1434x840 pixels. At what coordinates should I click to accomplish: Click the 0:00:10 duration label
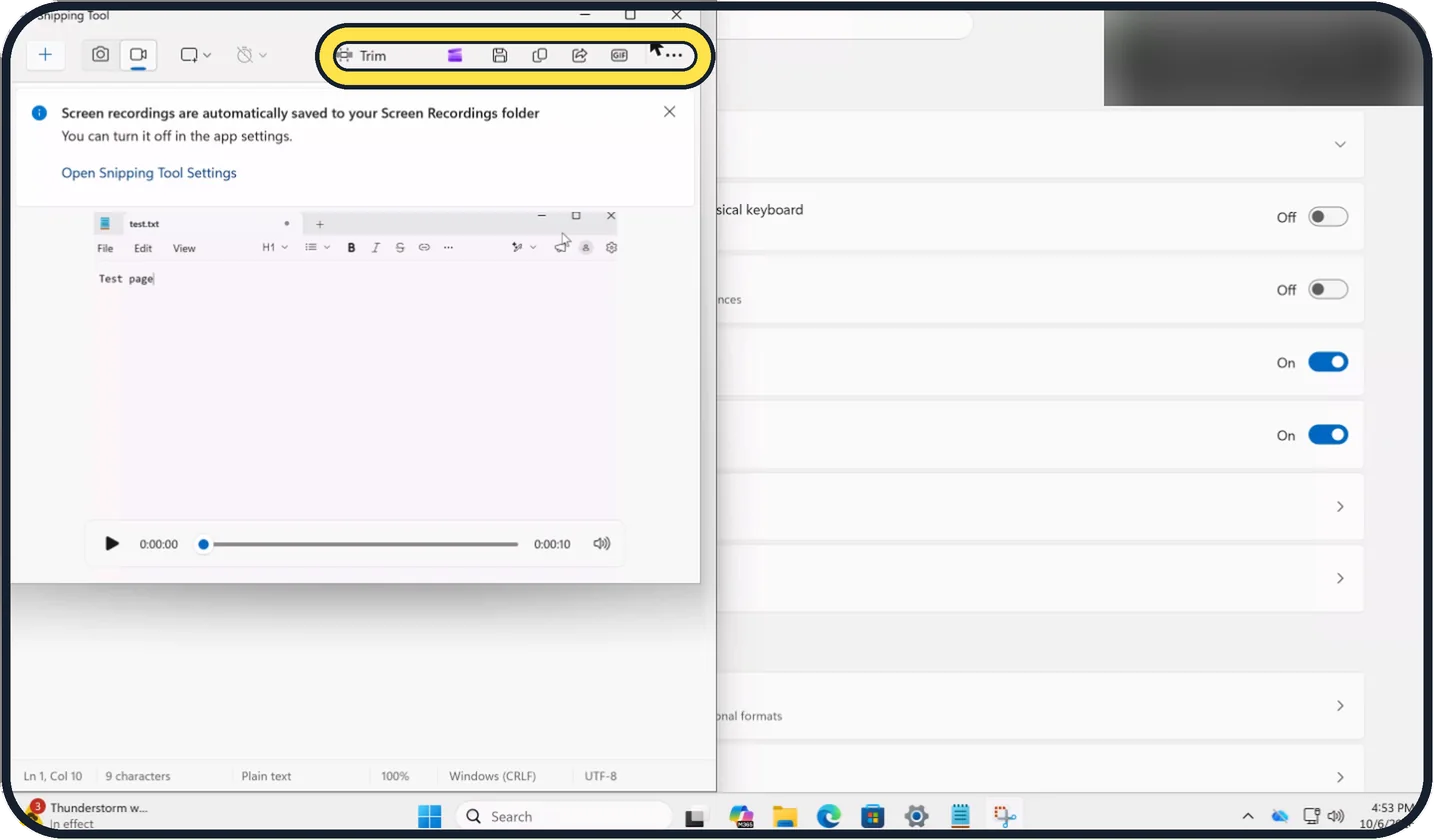(x=552, y=545)
